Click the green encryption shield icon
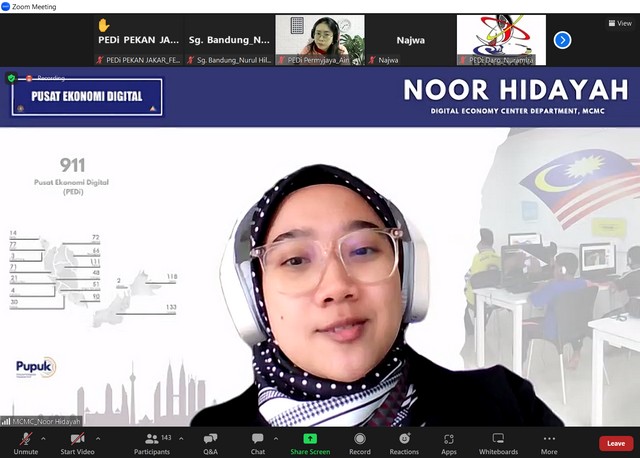 pos(11,77)
